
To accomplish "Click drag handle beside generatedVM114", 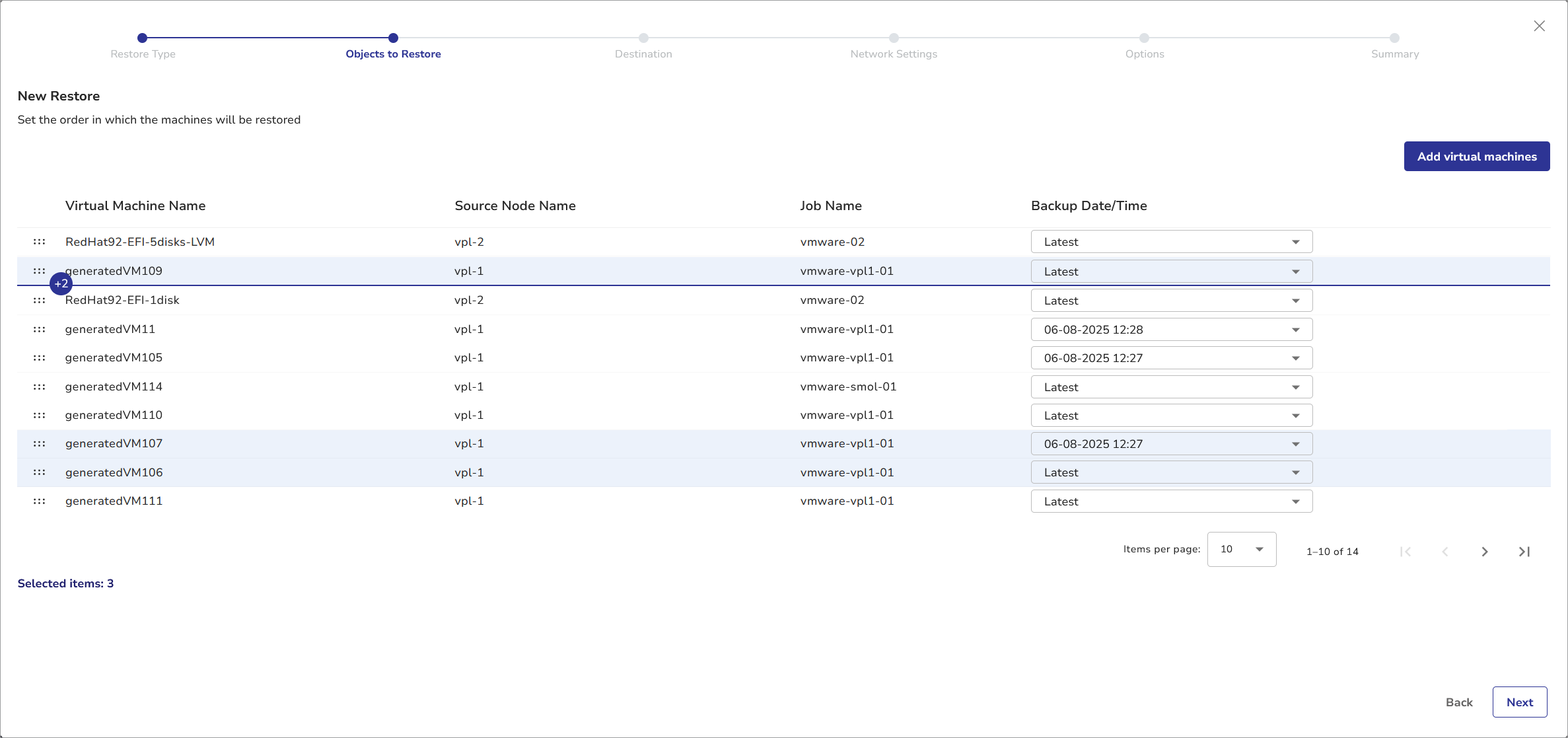I will point(40,387).
